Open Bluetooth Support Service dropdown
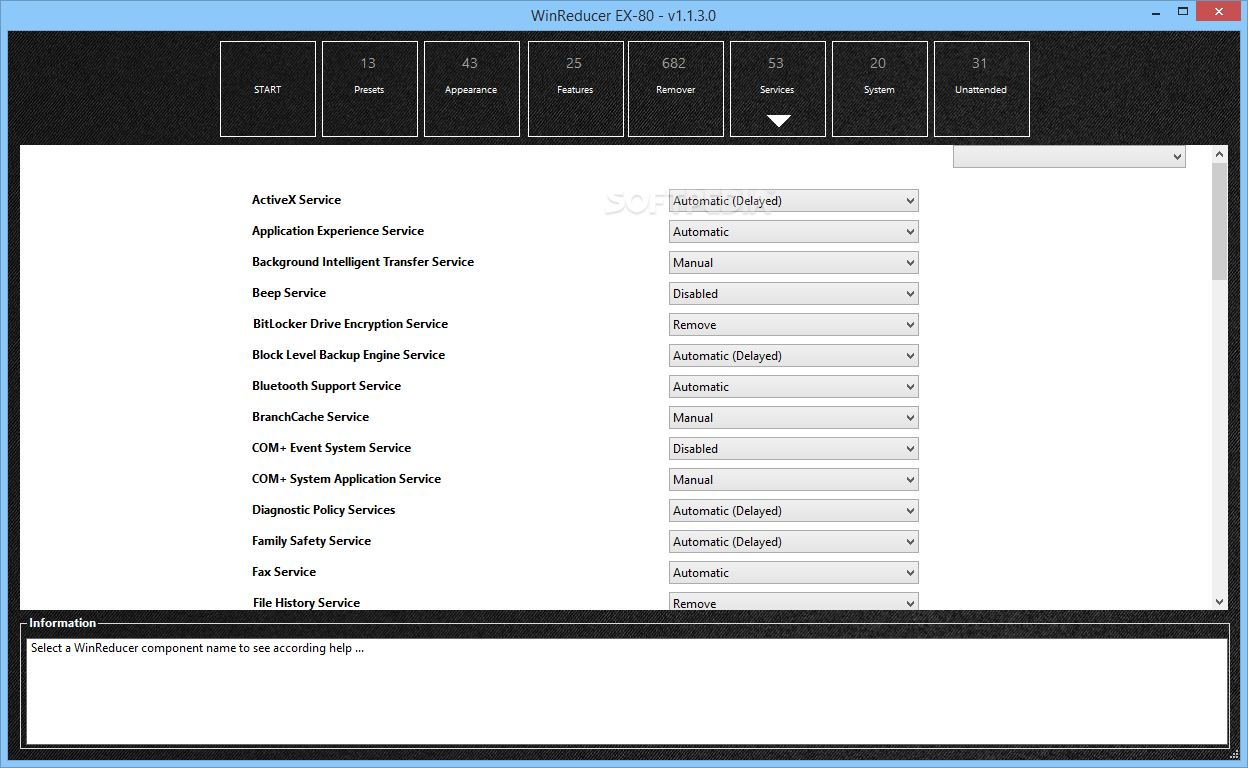This screenshot has height=768, width=1248. (x=794, y=387)
